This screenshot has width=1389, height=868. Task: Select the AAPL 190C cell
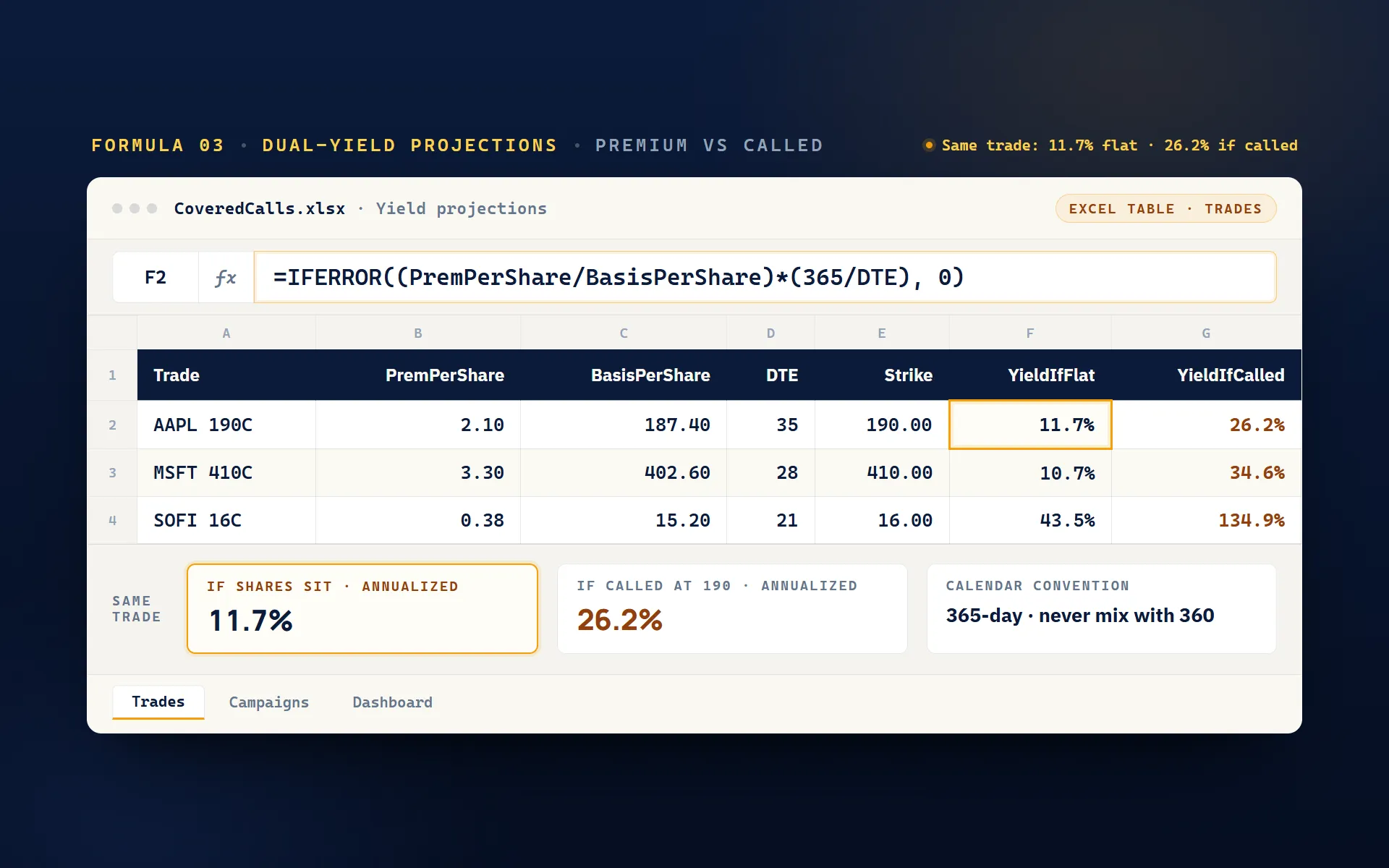pyautogui.click(x=226, y=425)
